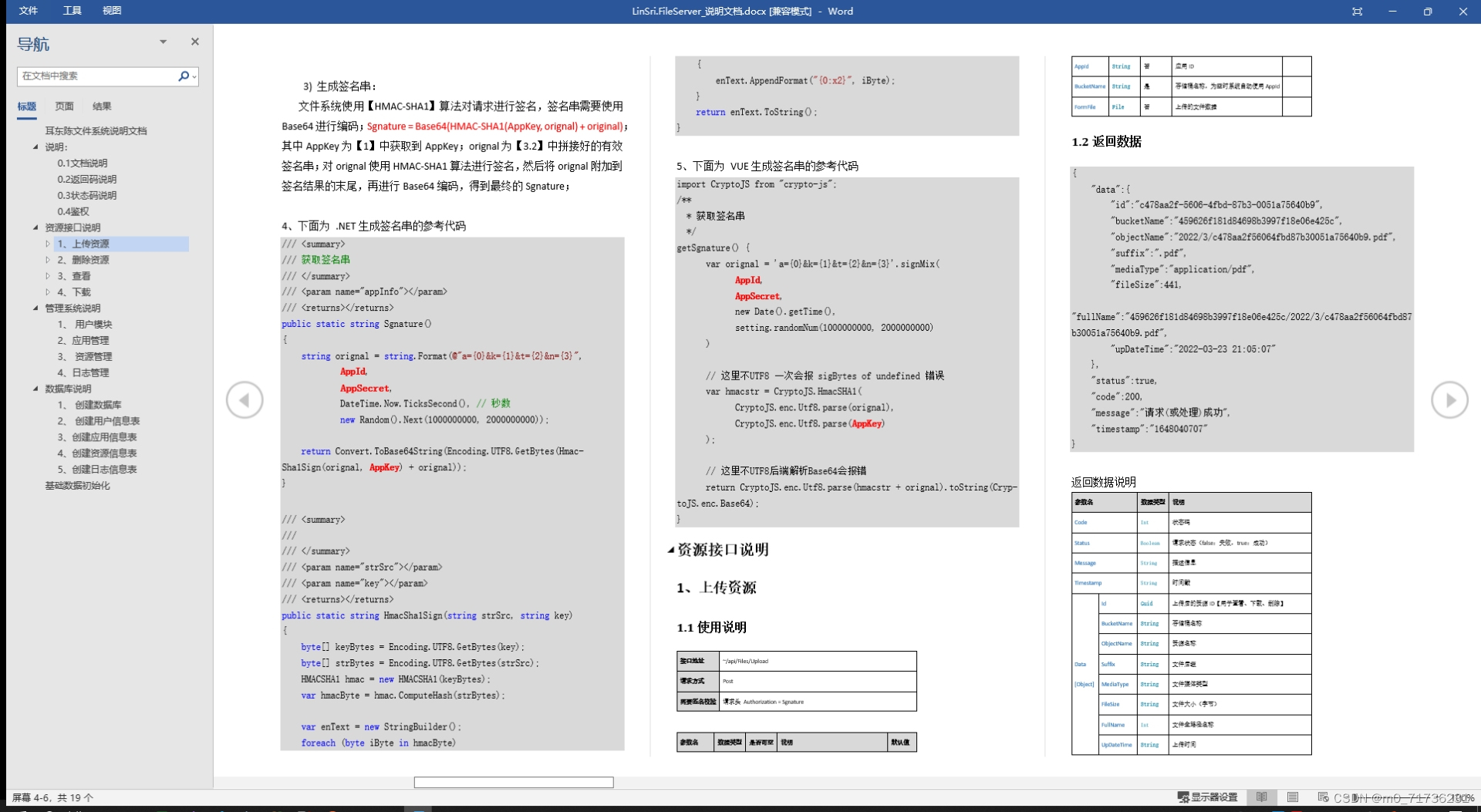
Task: Toggle the auto-hide reading toolbar icon
Action: coord(1357,12)
